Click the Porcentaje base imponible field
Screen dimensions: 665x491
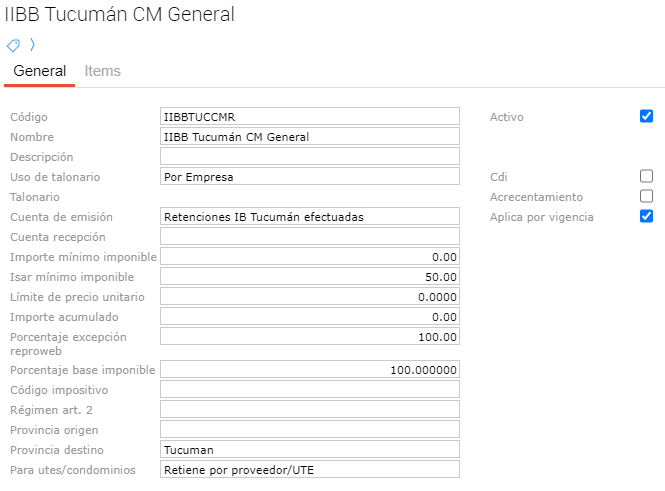(x=309, y=370)
